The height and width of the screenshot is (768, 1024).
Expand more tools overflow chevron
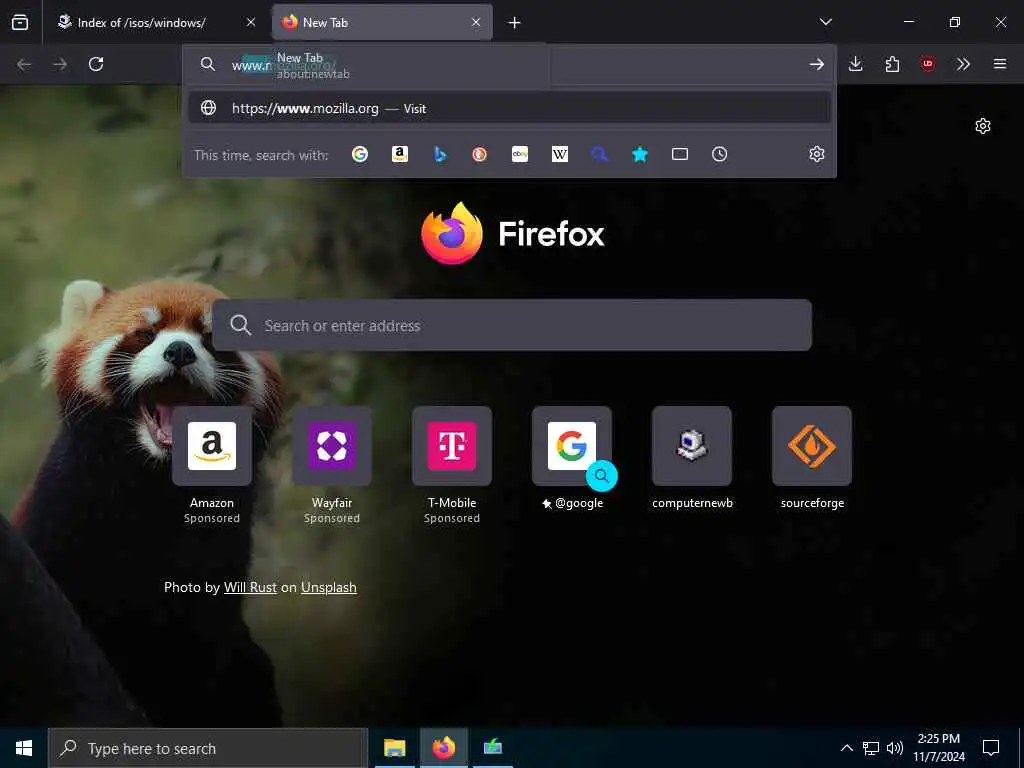pyautogui.click(x=963, y=64)
